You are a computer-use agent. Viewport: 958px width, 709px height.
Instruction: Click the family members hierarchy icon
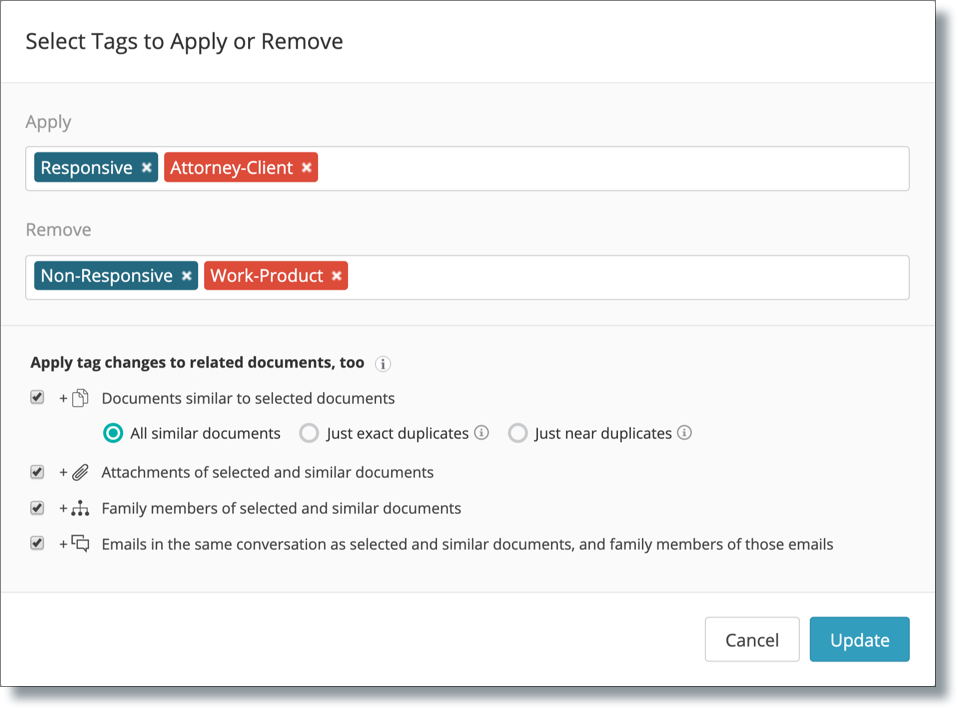[x=80, y=508]
